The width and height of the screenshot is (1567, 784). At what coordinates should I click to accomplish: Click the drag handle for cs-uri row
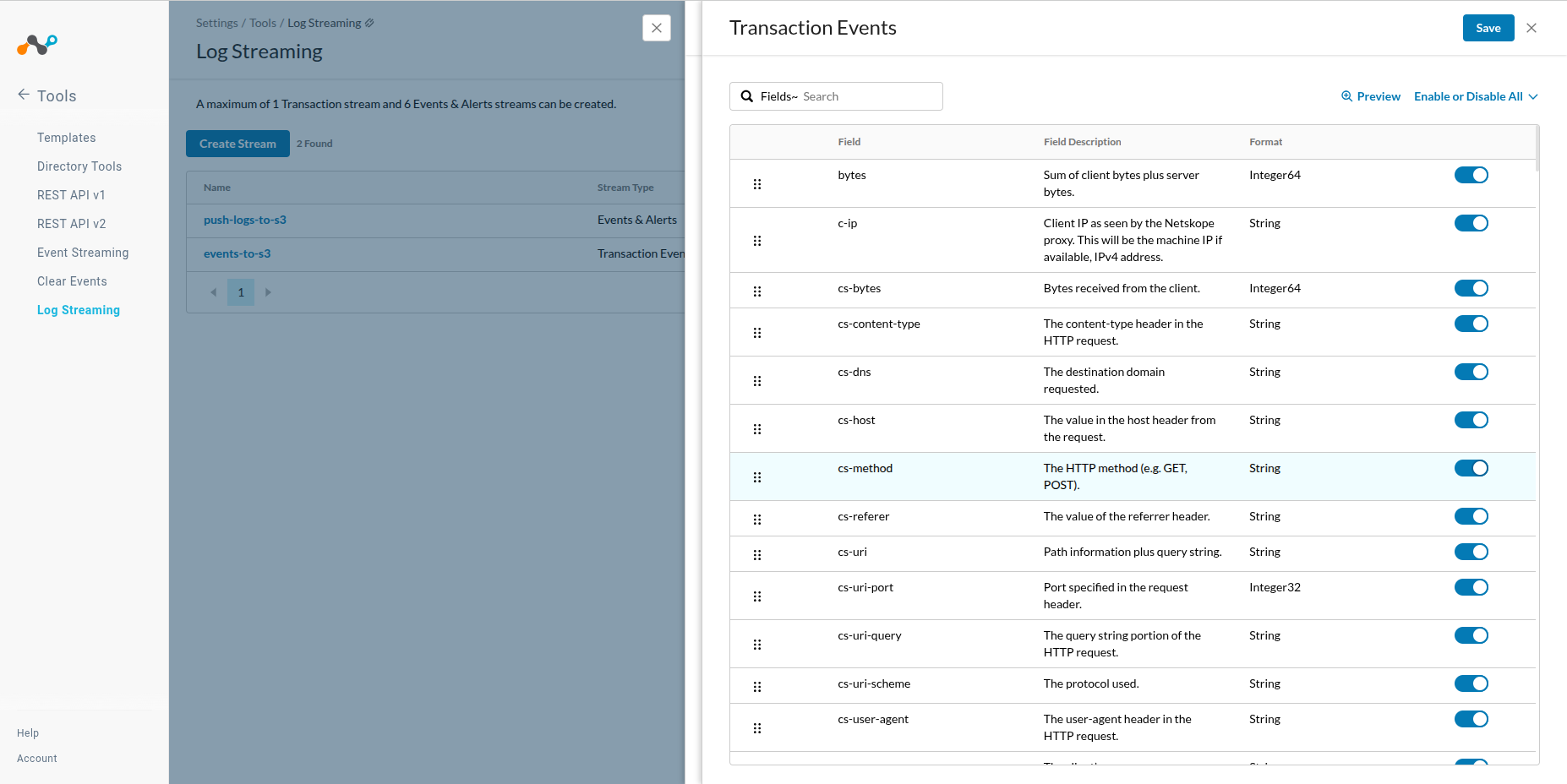tap(757, 555)
